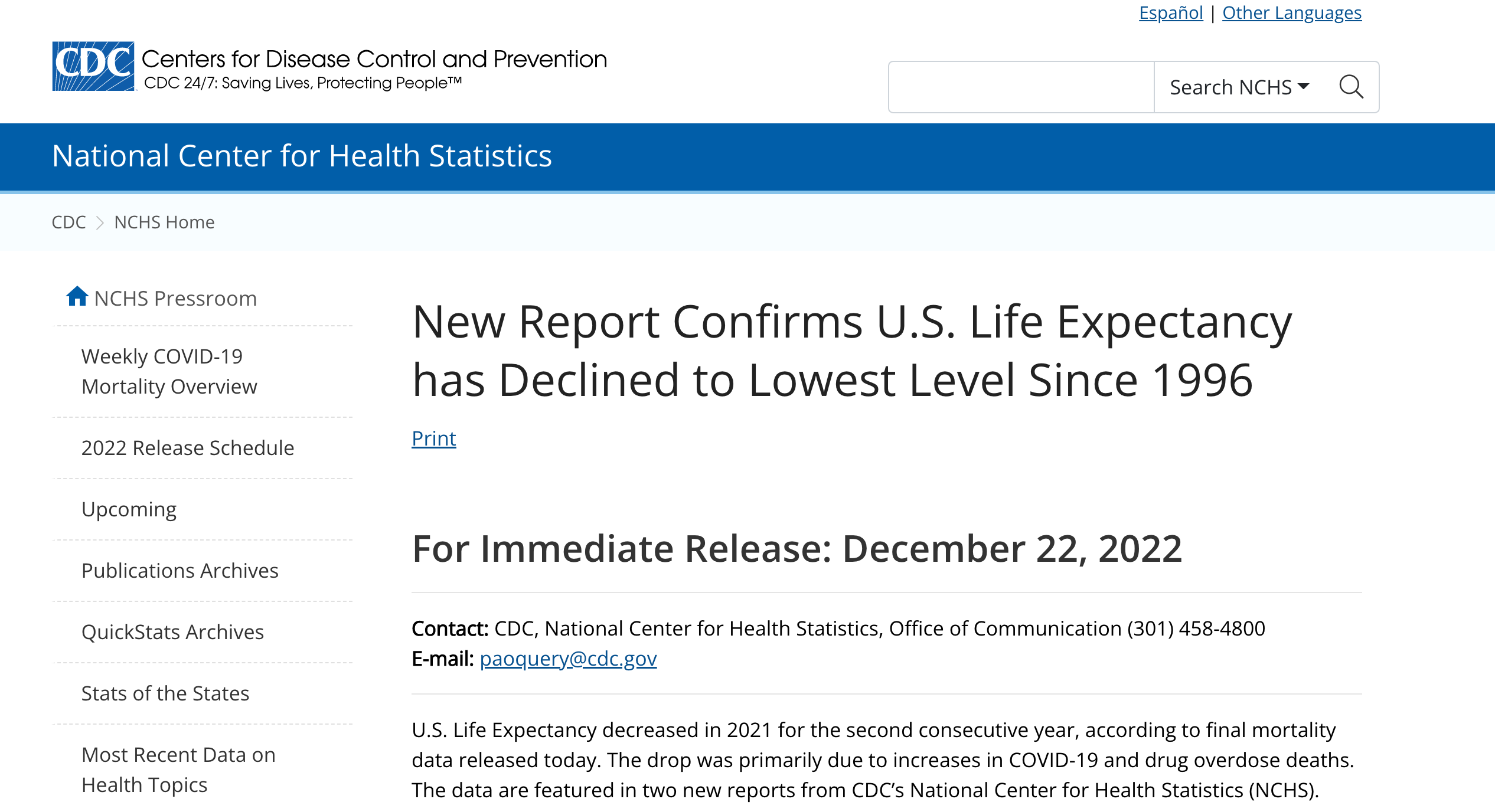
Task: Open Weekly COVID-19 Mortality Overview
Action: [x=169, y=371]
